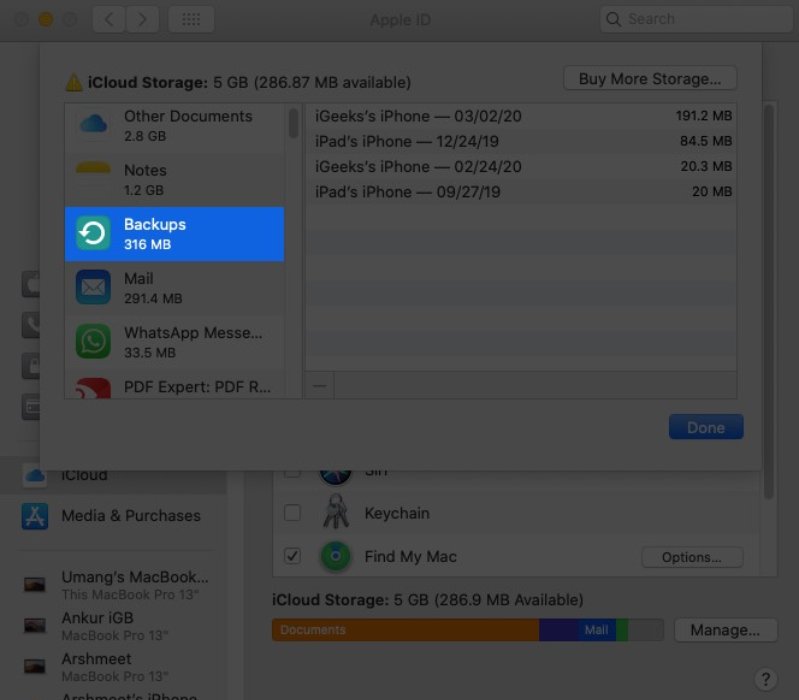This screenshot has width=799, height=700.
Task: Click the Keychain keys icon
Action: pos(336,511)
